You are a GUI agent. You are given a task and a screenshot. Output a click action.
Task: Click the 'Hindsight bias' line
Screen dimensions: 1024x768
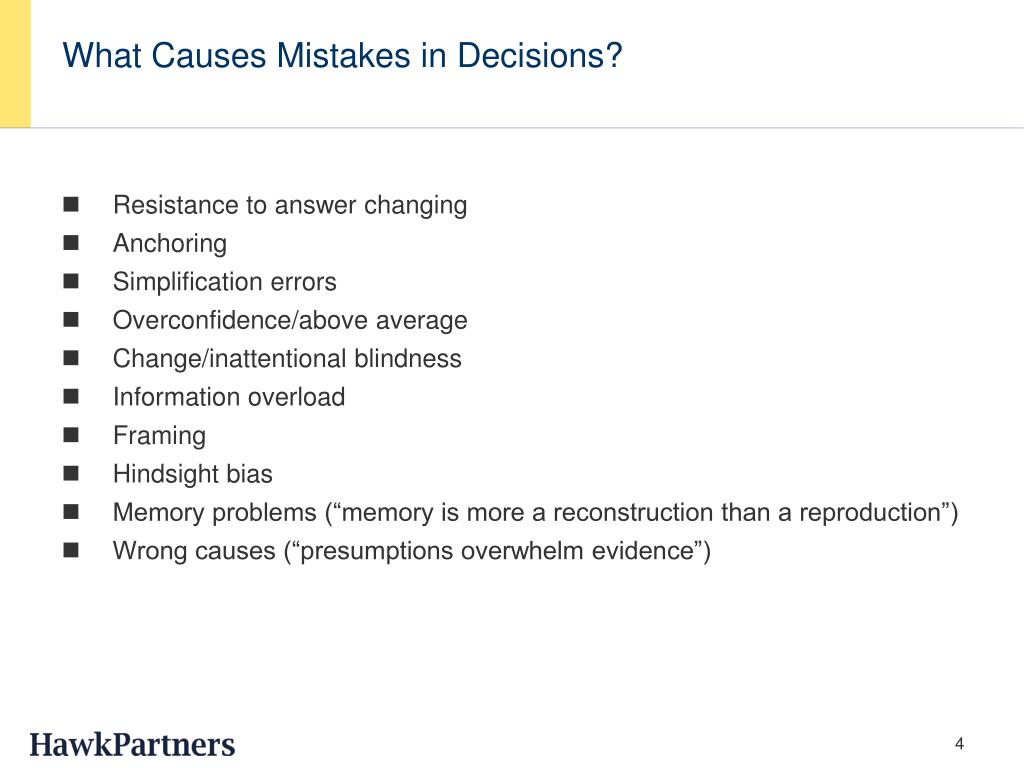(x=193, y=474)
